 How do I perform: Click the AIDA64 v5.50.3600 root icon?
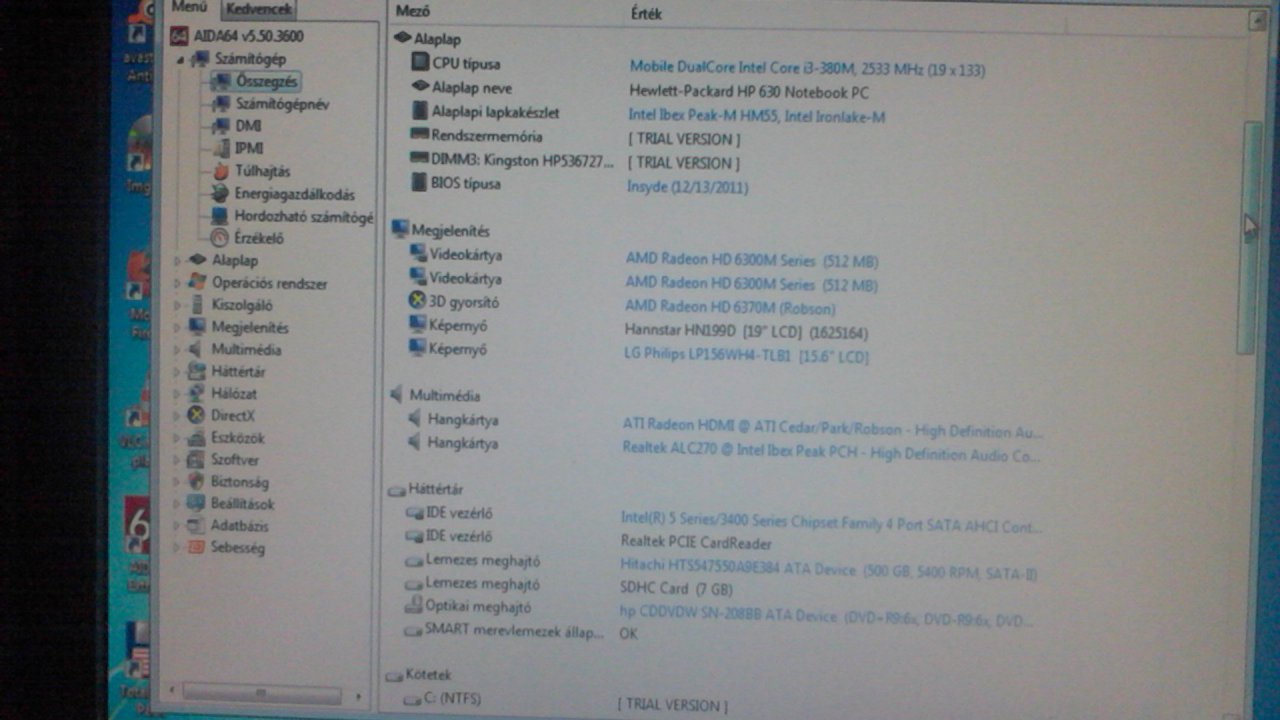tap(179, 36)
